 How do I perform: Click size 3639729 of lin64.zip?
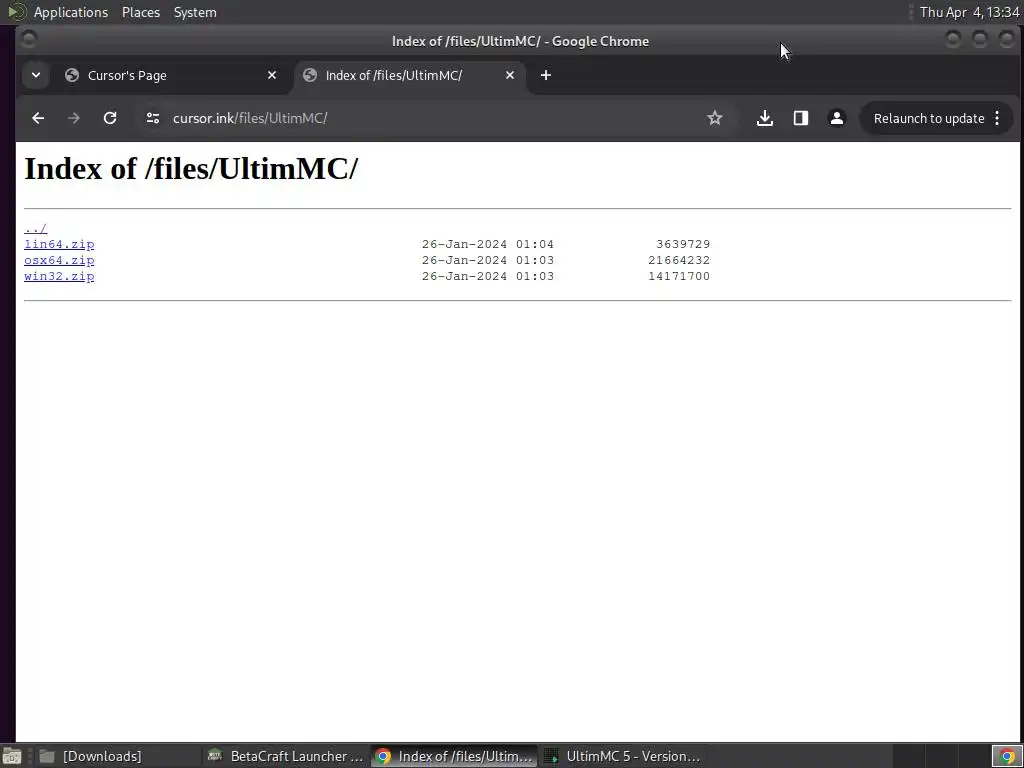683,244
